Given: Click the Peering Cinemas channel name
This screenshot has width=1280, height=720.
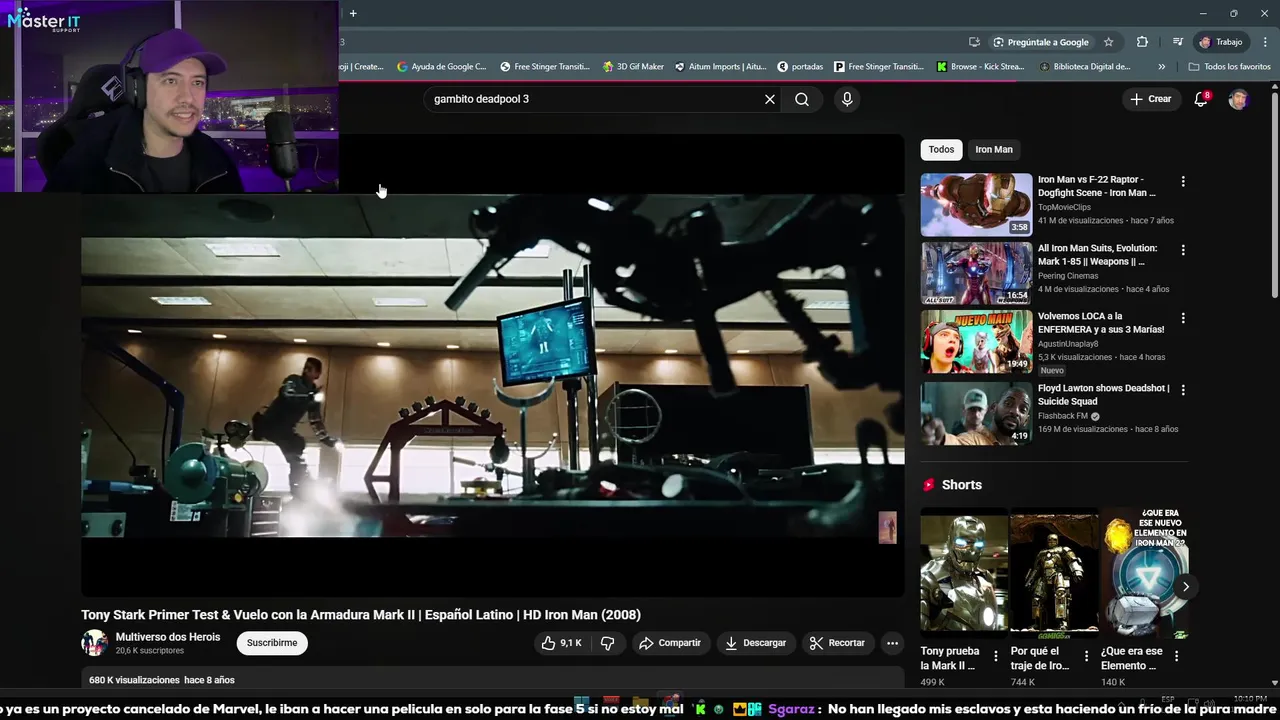Looking at the screenshot, I should click(1068, 276).
